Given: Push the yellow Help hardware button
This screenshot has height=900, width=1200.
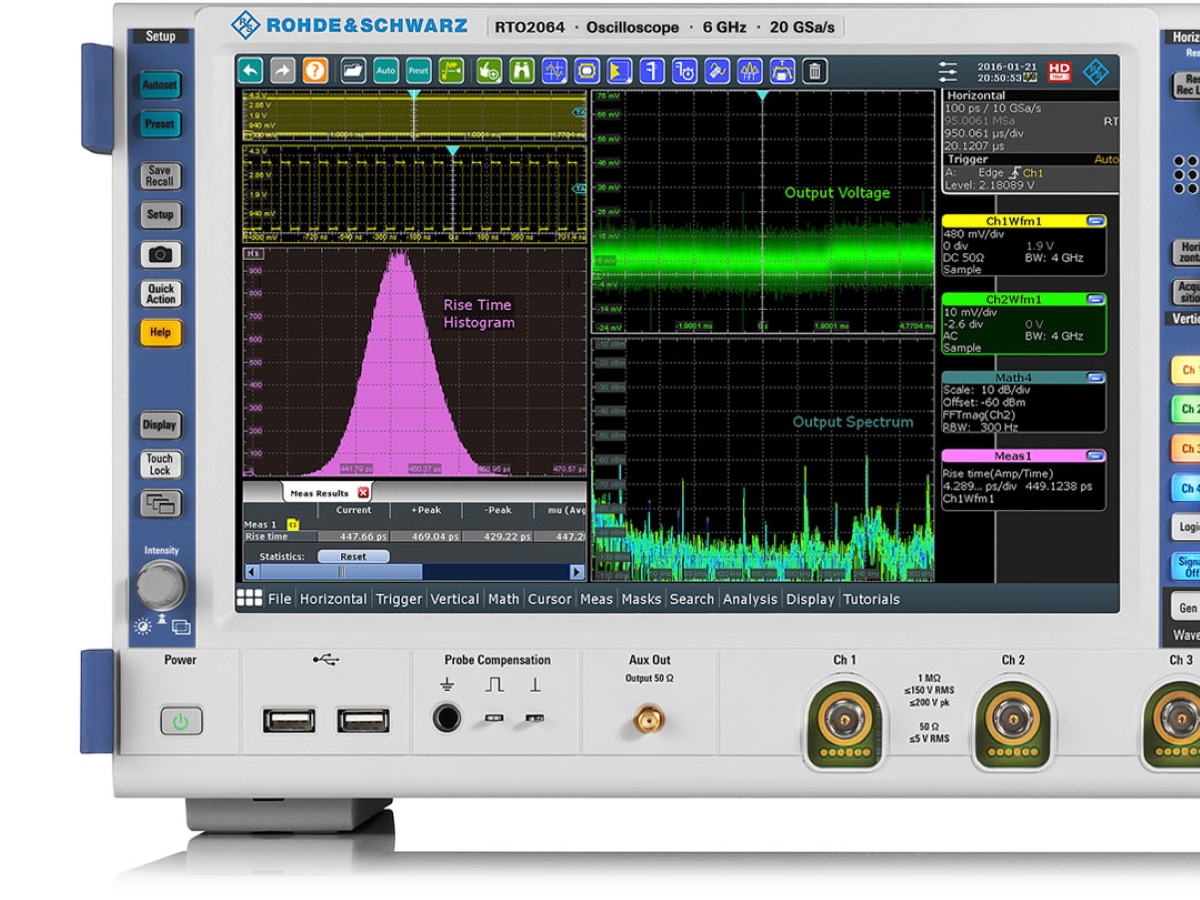Looking at the screenshot, I should [160, 333].
